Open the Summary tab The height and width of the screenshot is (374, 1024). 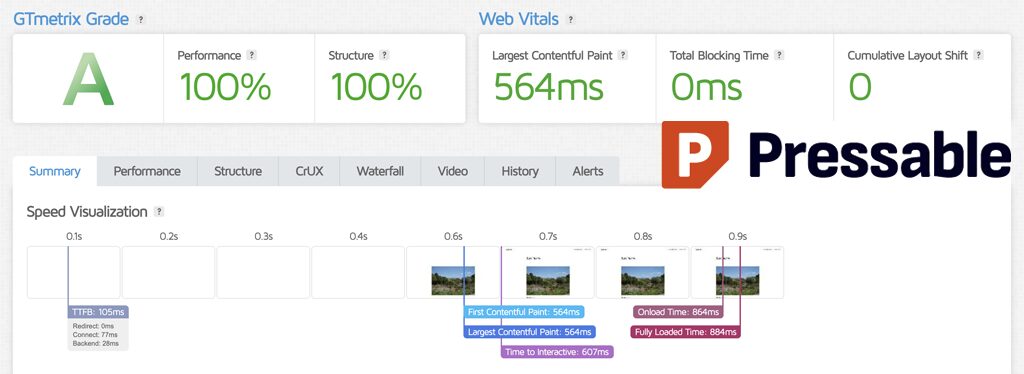55,172
